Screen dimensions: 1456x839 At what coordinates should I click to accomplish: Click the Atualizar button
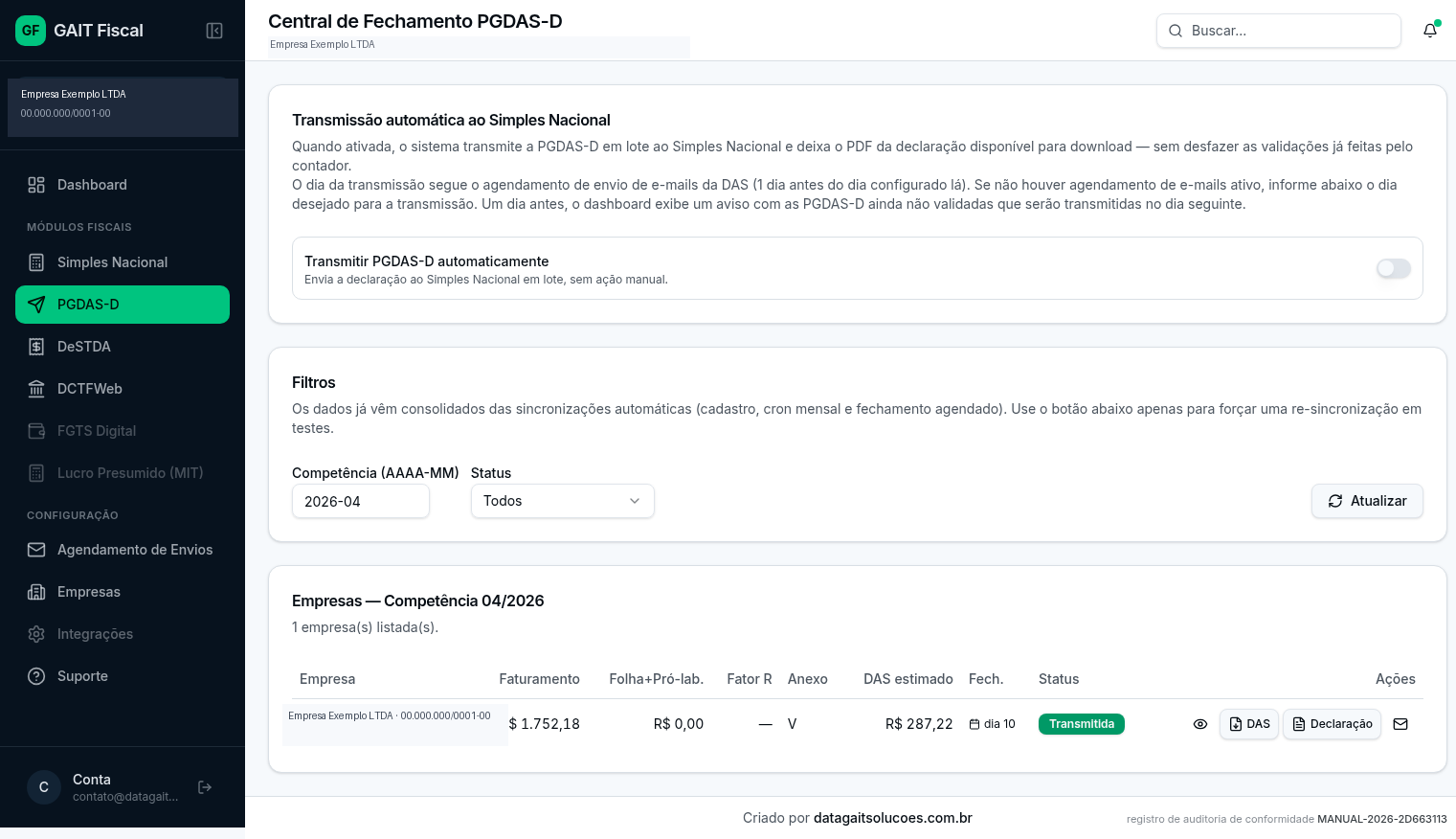[1367, 501]
